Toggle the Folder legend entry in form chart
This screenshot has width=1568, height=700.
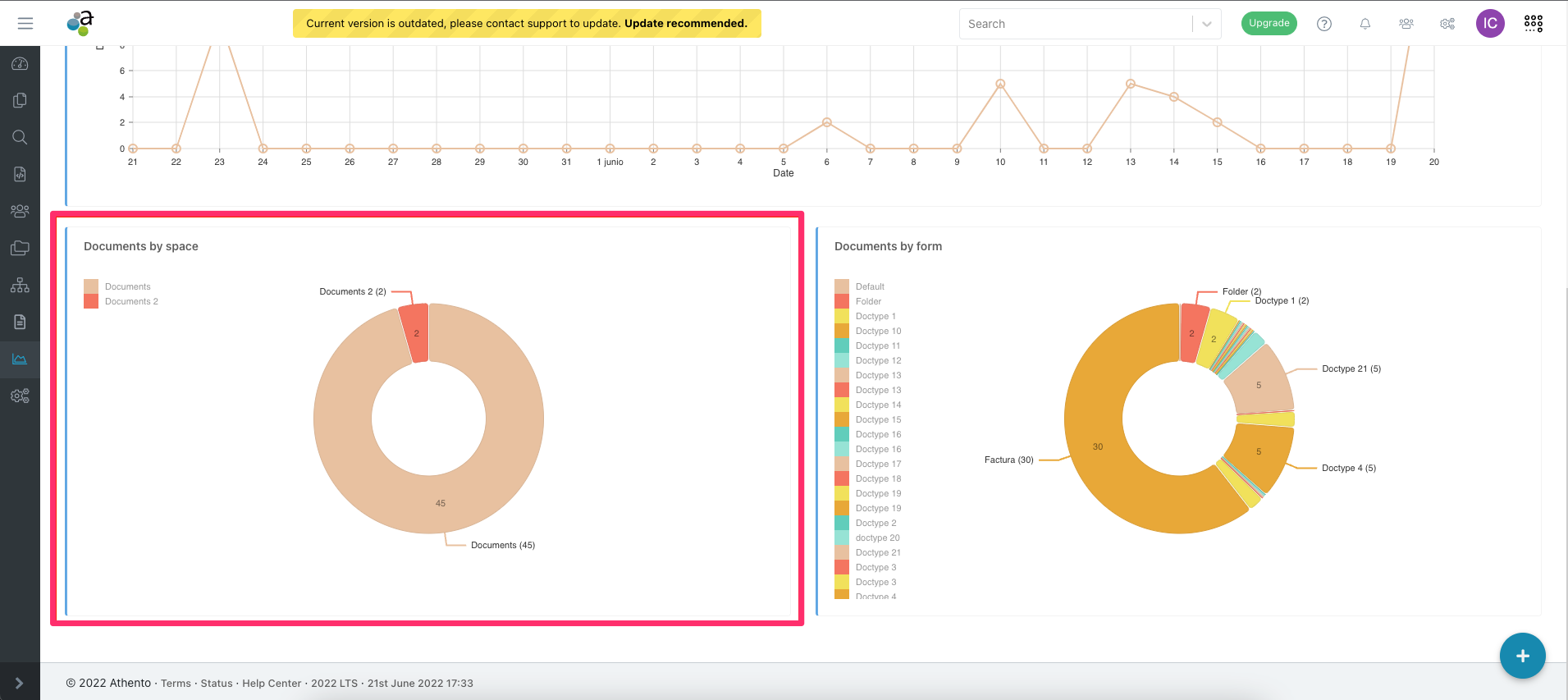[868, 301]
